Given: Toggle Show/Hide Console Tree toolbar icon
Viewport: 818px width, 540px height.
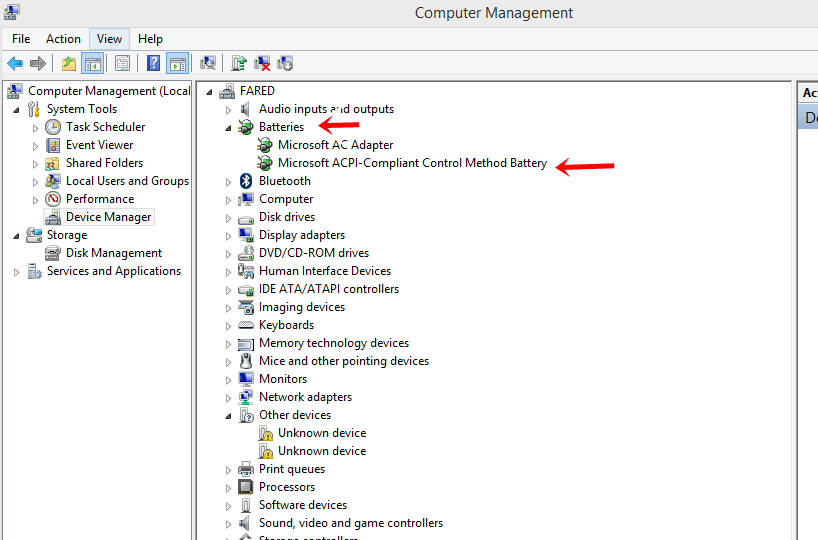Looking at the screenshot, I should [x=92, y=64].
